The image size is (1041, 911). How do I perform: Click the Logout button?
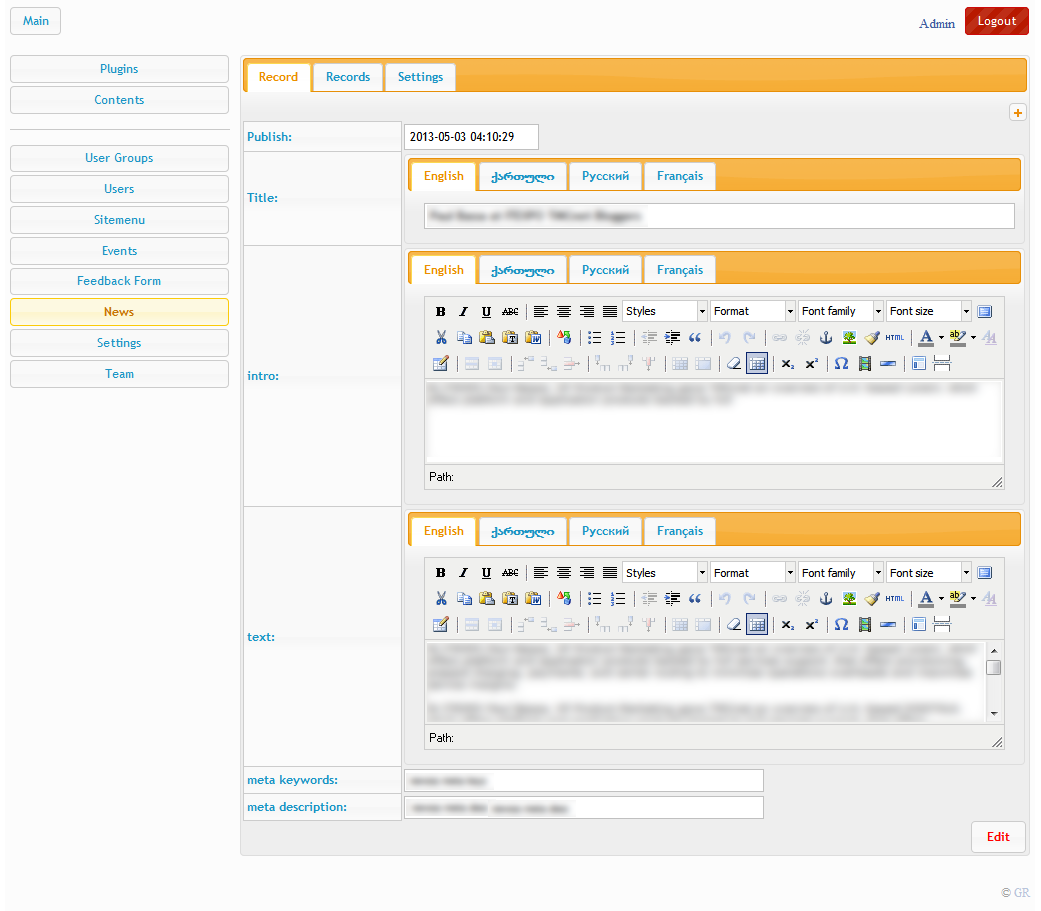pyautogui.click(x=996, y=21)
